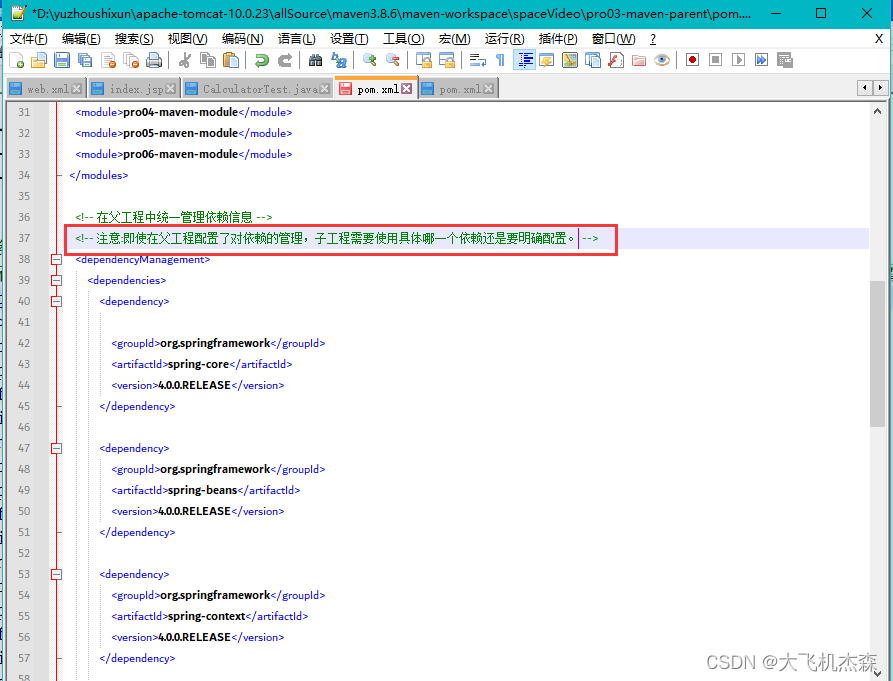The image size is (893, 681).
Task: Switch to the web.xml tab
Action: [x=46, y=89]
